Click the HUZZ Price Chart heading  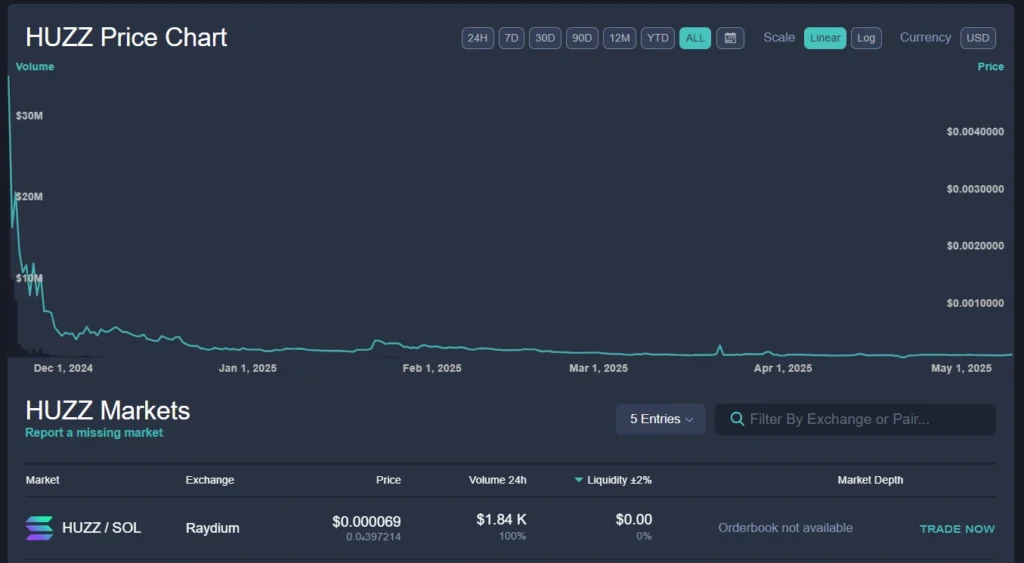(126, 37)
